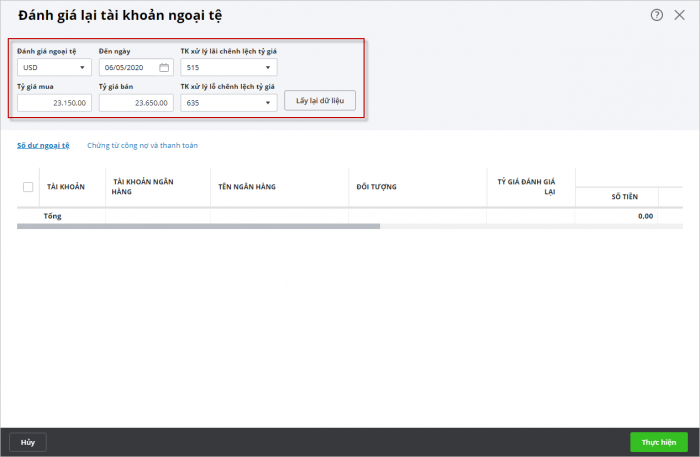Screen dimensions: 700x457
Task: Open the calendar picker for Đến ngày
Action: coord(164,68)
